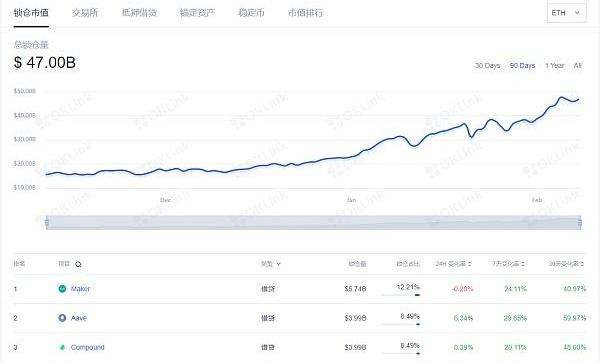
Task: Click the right handle of chart range slider
Action: 580,222
